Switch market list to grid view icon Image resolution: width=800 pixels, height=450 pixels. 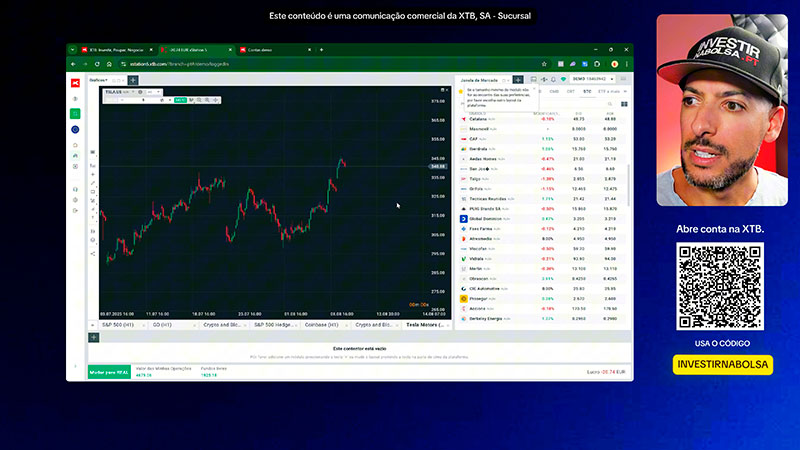(624, 104)
